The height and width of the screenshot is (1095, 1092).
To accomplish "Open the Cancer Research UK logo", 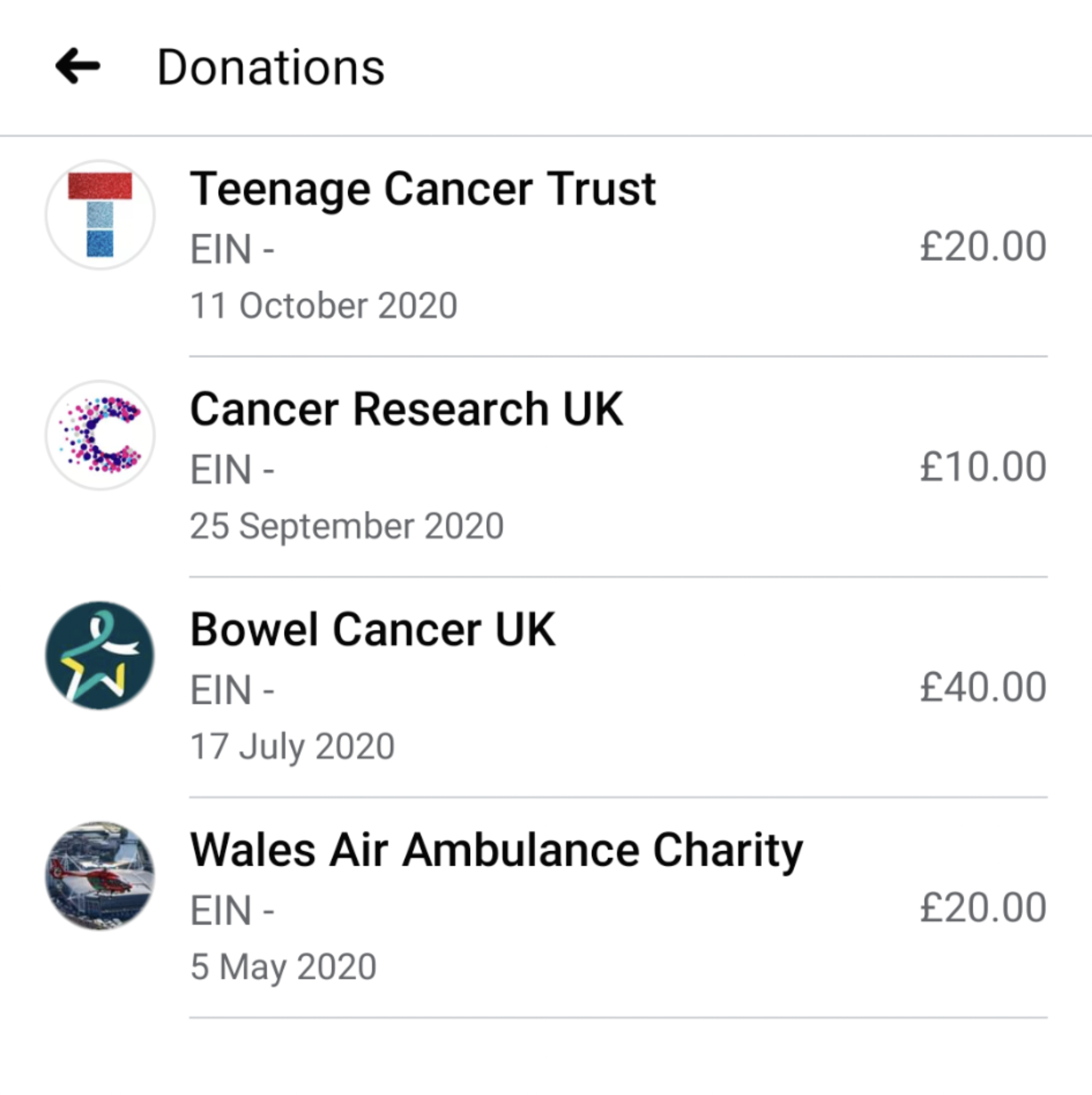I will (100, 435).
